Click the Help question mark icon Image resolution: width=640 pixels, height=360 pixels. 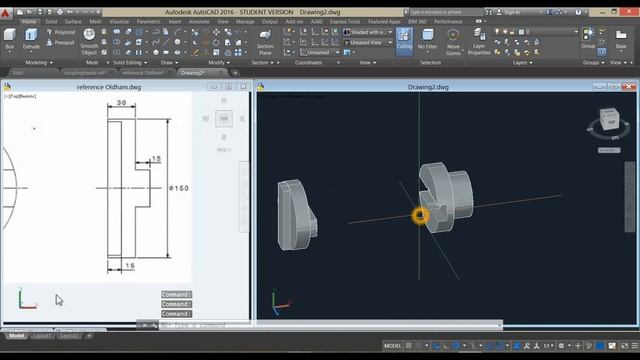coord(578,12)
